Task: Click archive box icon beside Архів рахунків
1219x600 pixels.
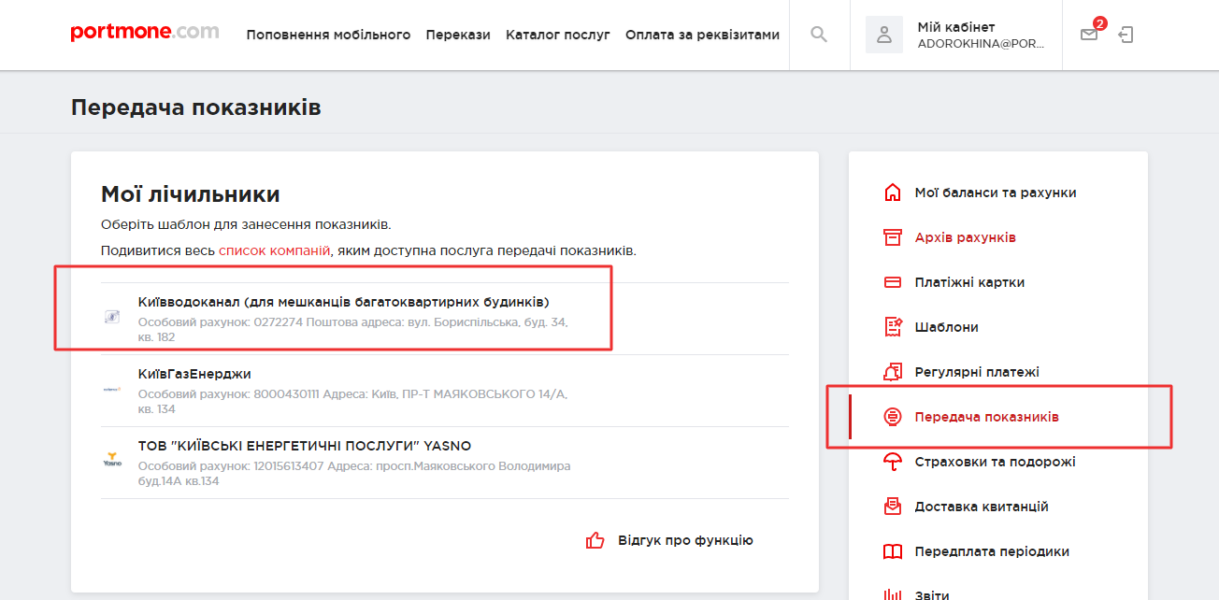Action: [893, 238]
